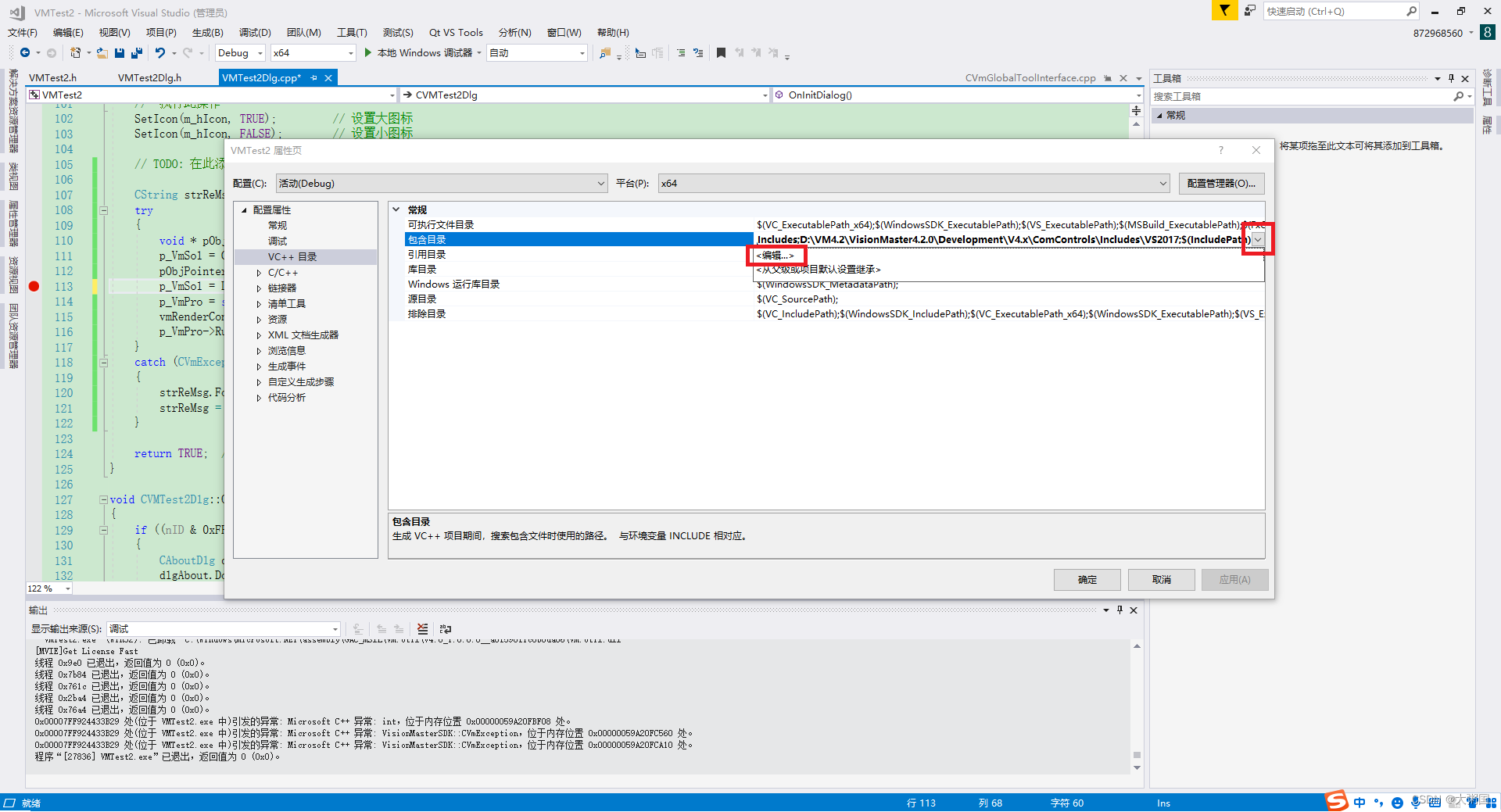
Task: Click the Find in Files toolbar icon
Action: pyautogui.click(x=604, y=52)
